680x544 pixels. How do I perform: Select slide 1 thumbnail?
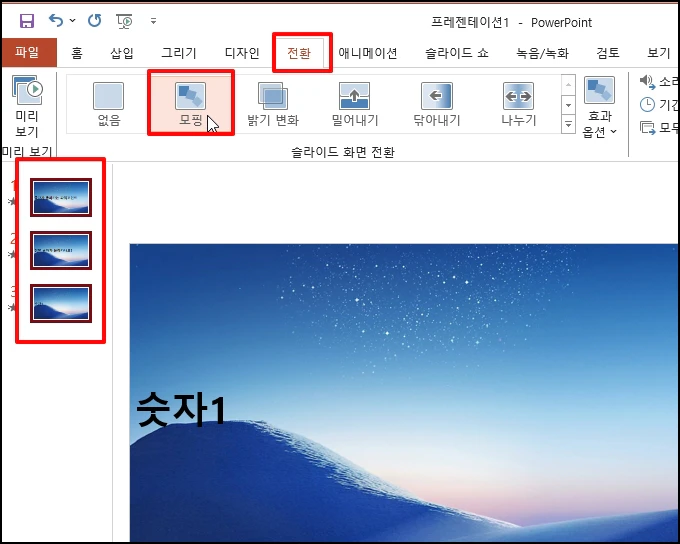pyautogui.click(x=61, y=197)
